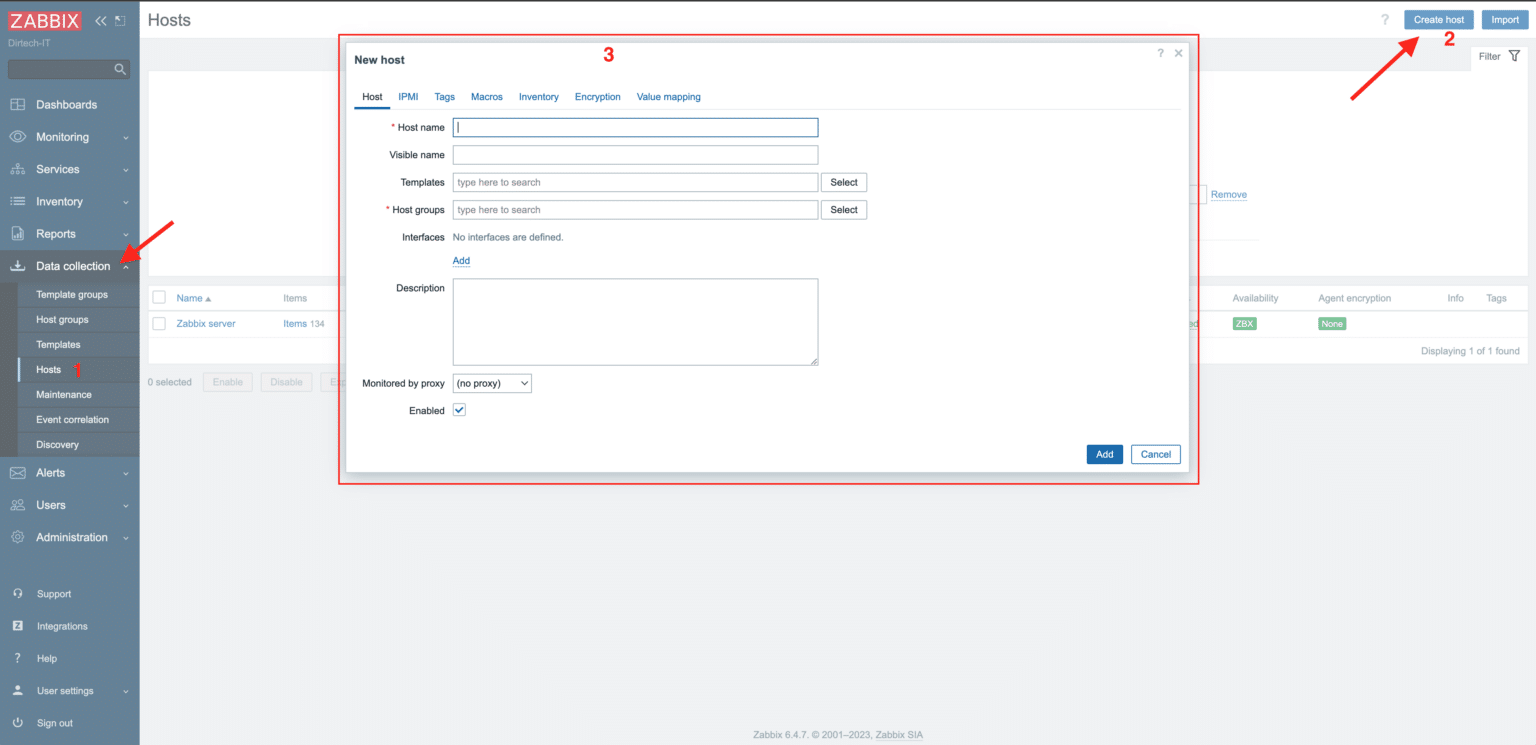Click inside the Host name field
The width and height of the screenshot is (1536, 745).
635,127
